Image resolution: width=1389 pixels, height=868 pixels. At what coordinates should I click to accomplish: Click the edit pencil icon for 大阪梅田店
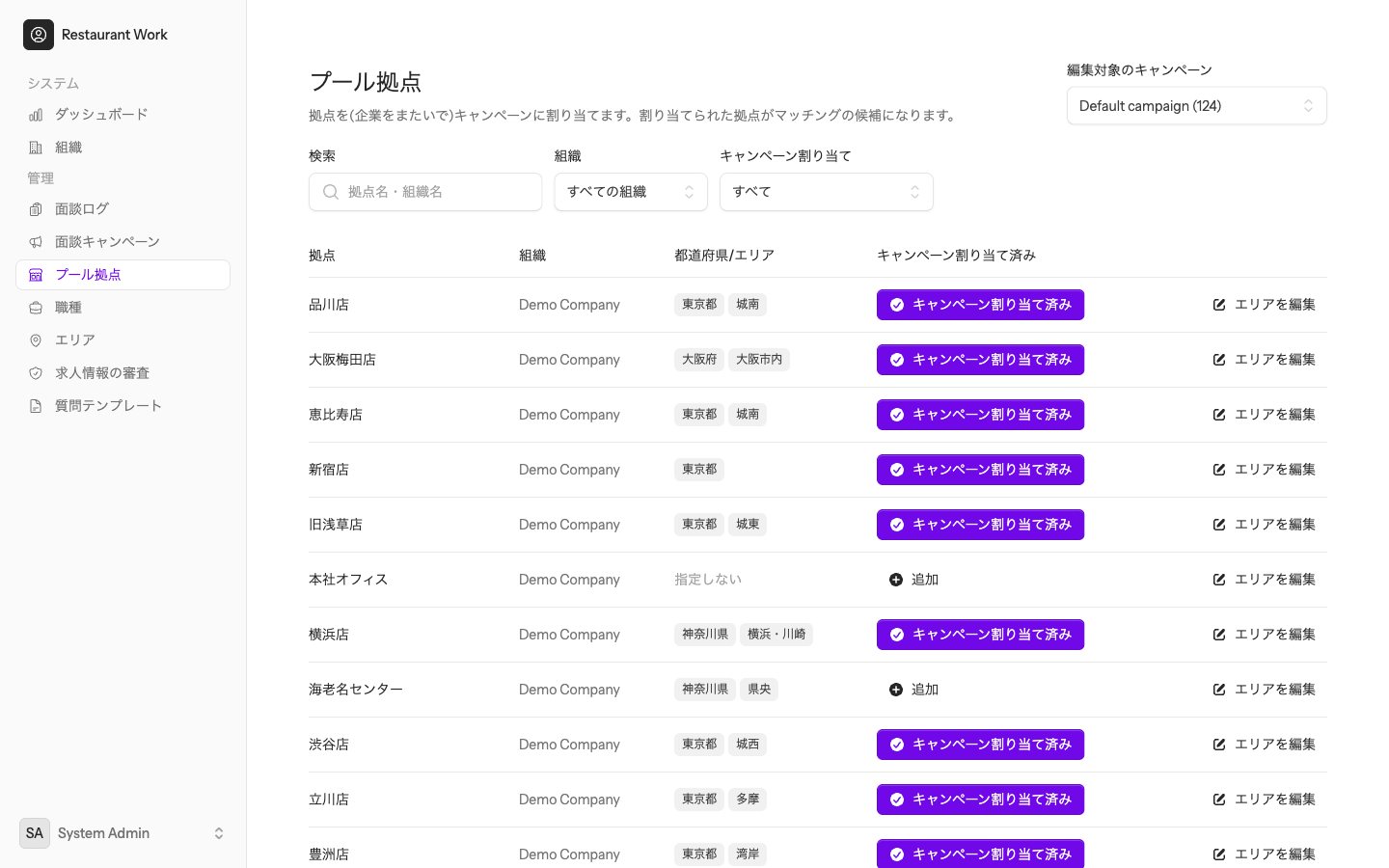pyautogui.click(x=1219, y=360)
